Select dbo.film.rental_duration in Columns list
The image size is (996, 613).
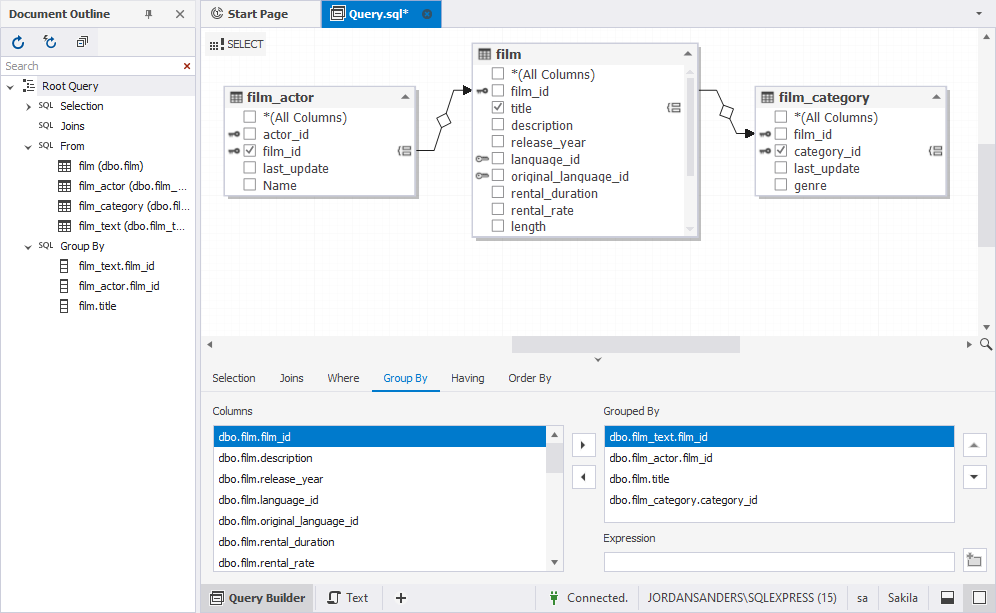pyautogui.click(x=380, y=542)
